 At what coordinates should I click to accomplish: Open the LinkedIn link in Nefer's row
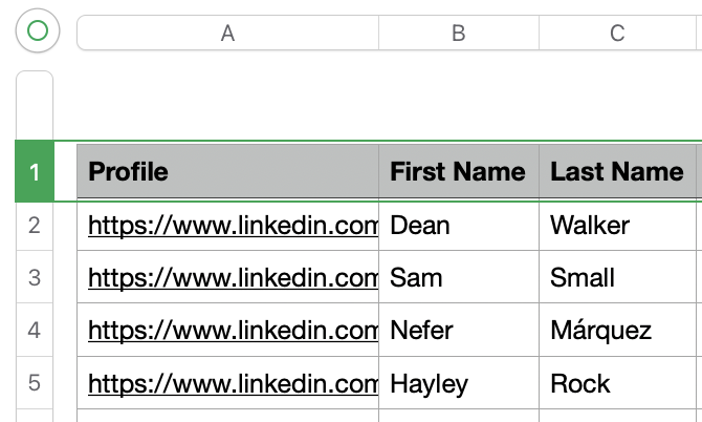[x=233, y=330]
